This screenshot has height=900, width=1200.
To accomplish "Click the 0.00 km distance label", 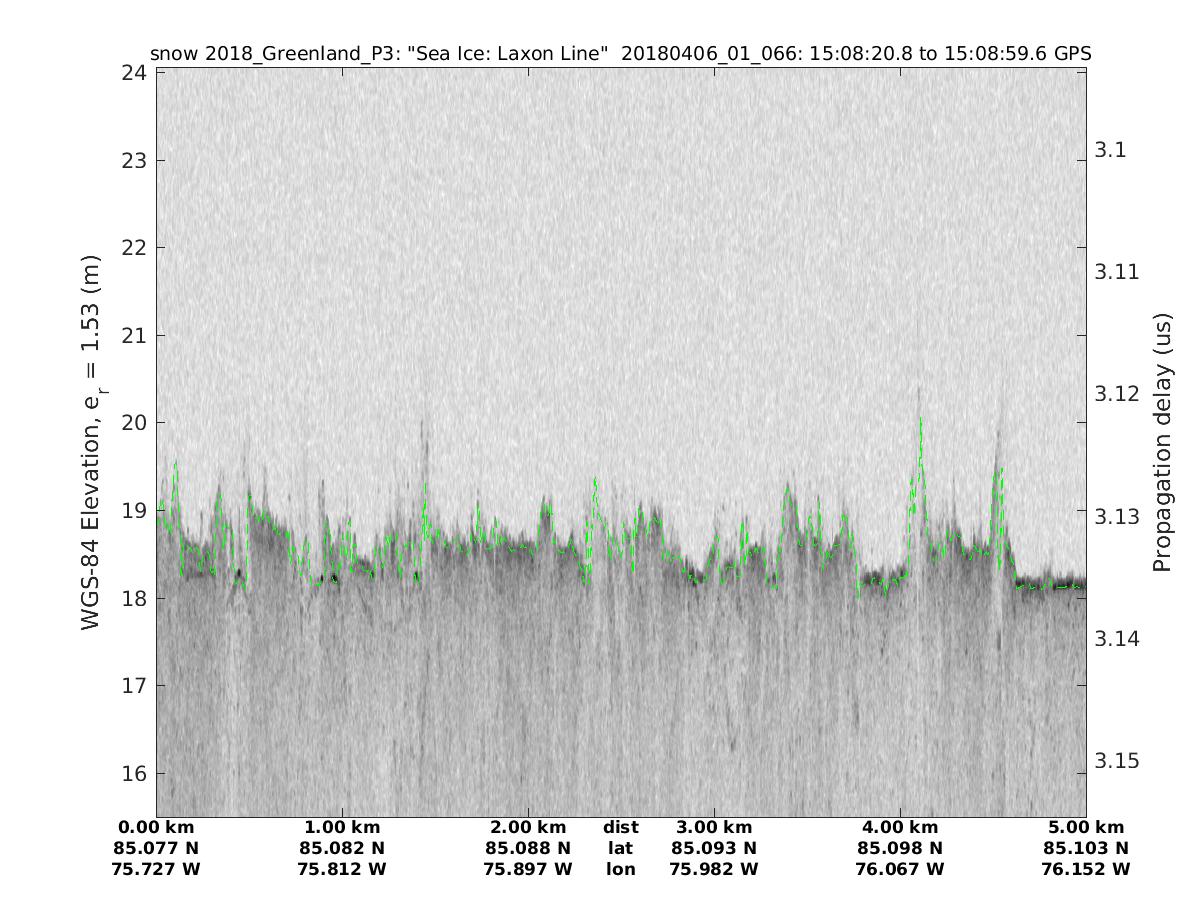I will [x=156, y=828].
